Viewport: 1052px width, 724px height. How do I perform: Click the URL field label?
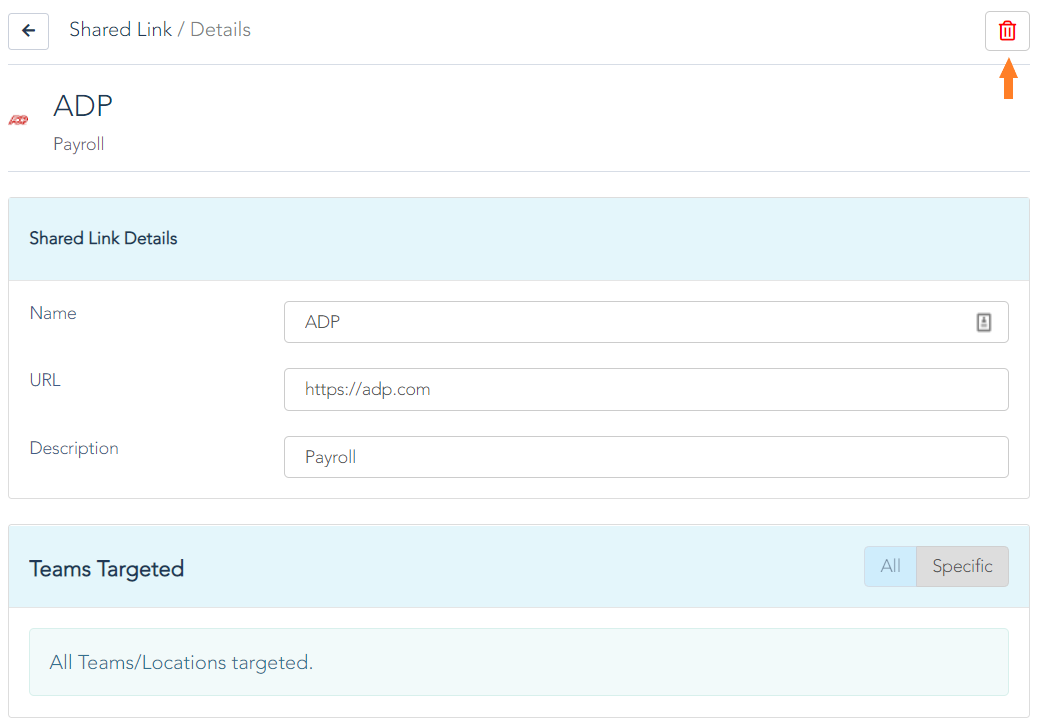[45, 380]
